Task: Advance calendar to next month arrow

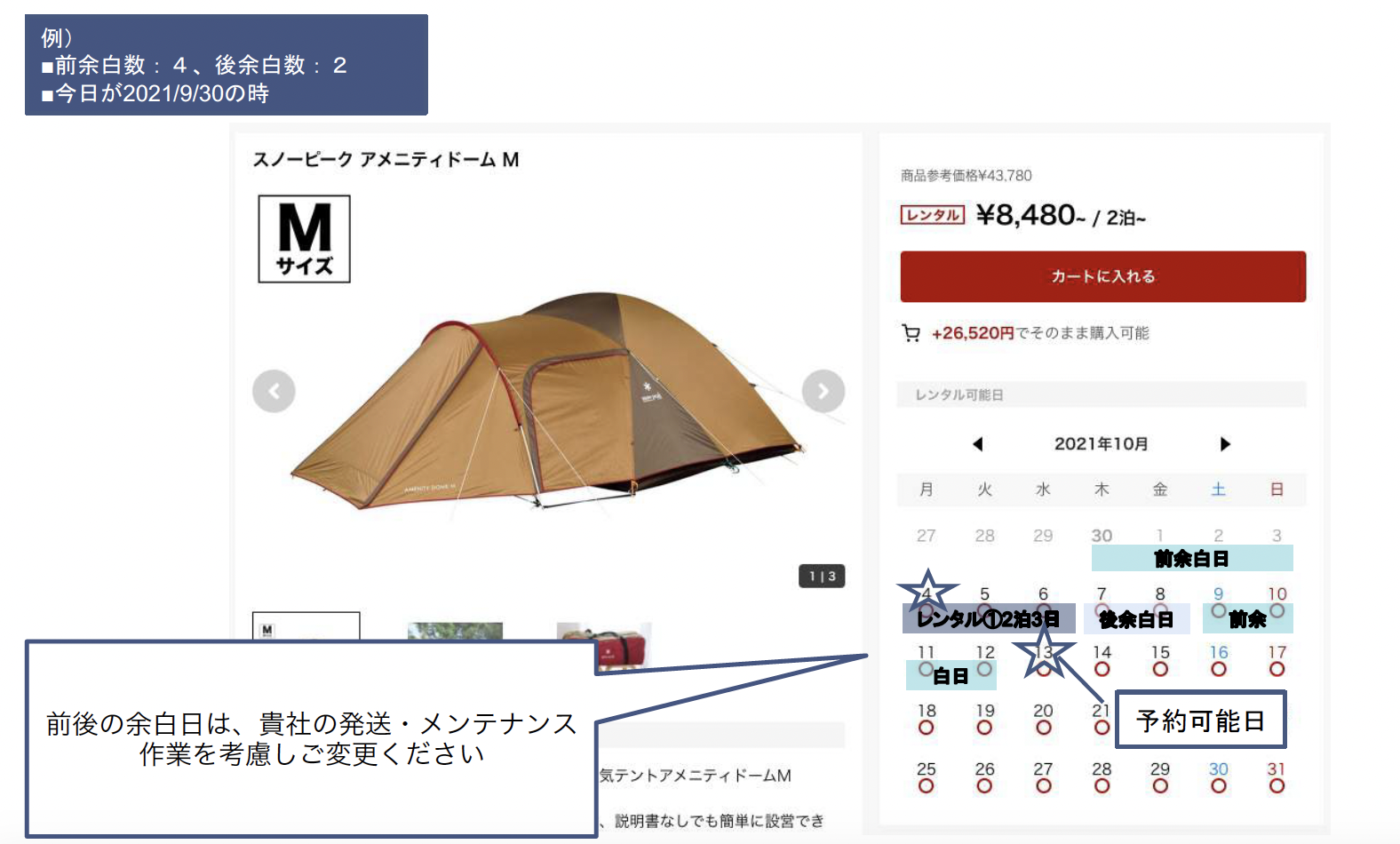Action: coord(1225,444)
